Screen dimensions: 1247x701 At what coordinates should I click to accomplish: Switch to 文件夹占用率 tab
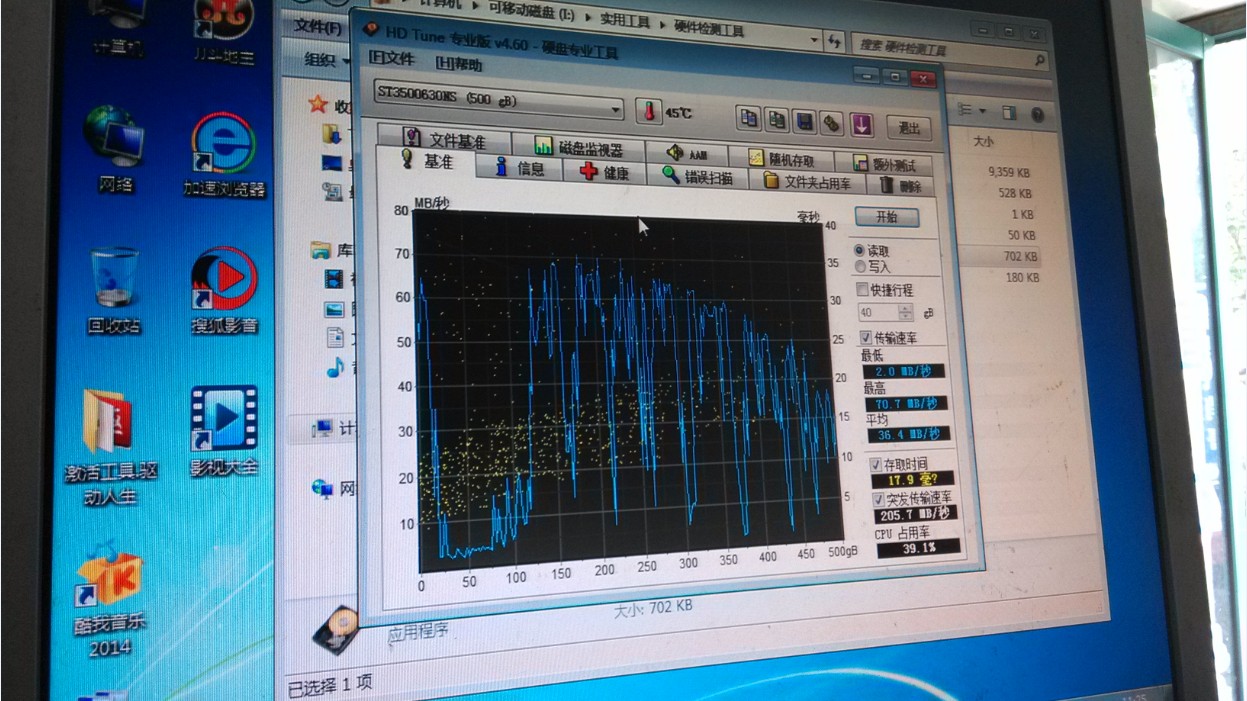pos(809,182)
